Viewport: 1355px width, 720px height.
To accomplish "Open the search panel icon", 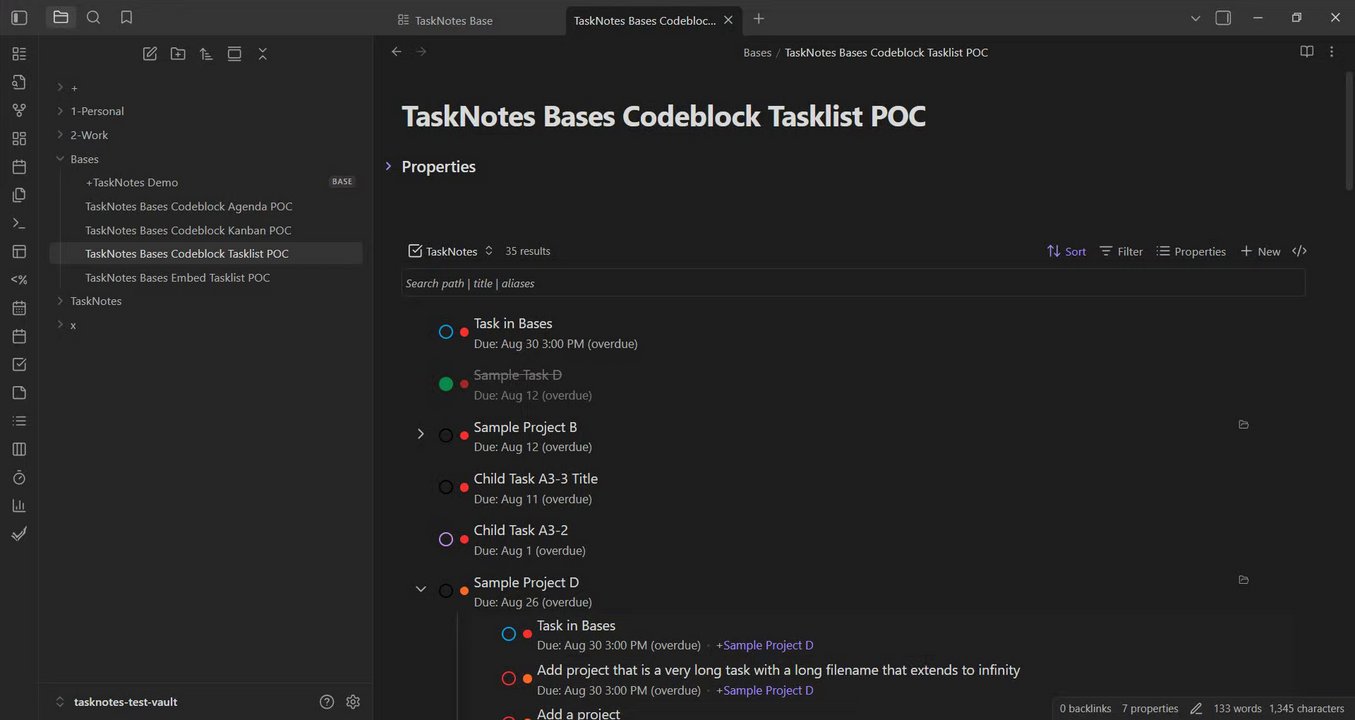I will click(93, 17).
